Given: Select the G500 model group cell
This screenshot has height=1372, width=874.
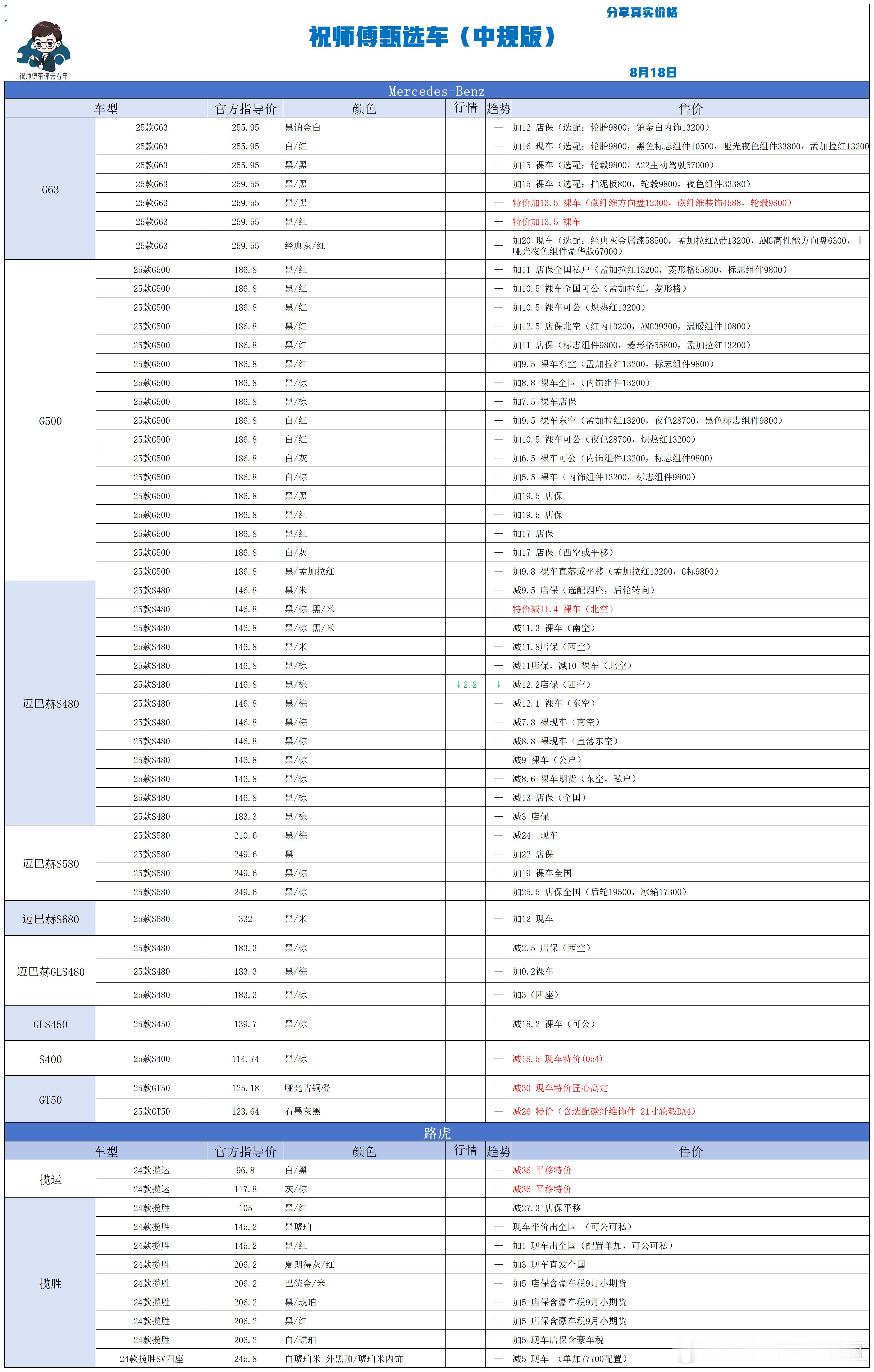Looking at the screenshot, I should [x=50, y=421].
